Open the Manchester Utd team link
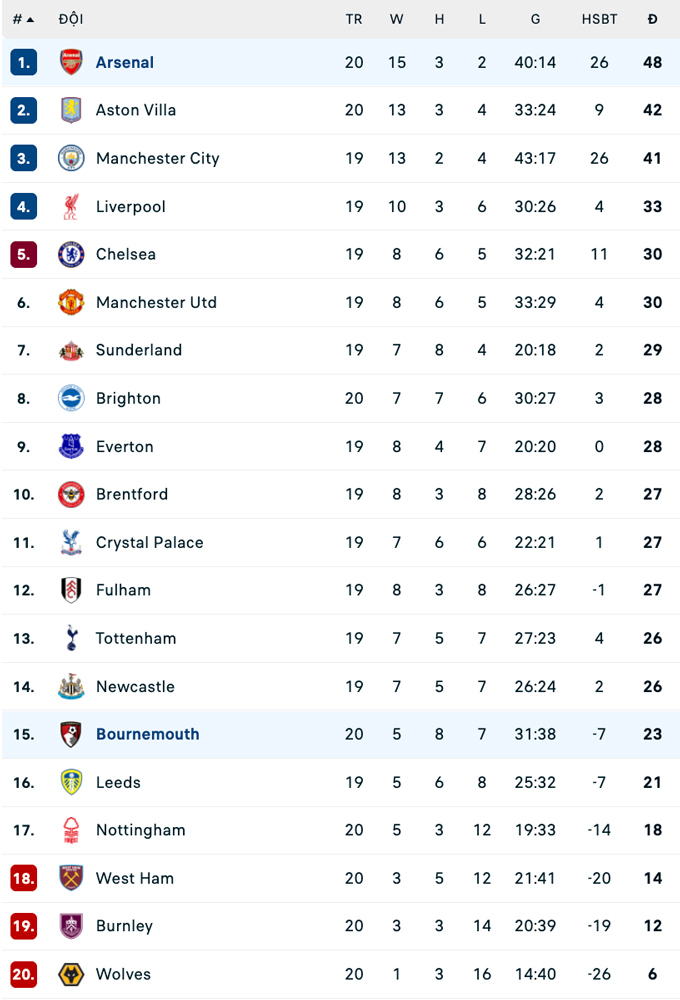This screenshot has height=1000, width=680. [x=156, y=302]
